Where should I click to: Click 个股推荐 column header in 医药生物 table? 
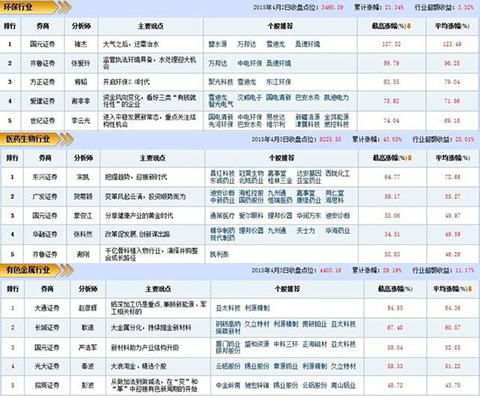[x=282, y=158]
